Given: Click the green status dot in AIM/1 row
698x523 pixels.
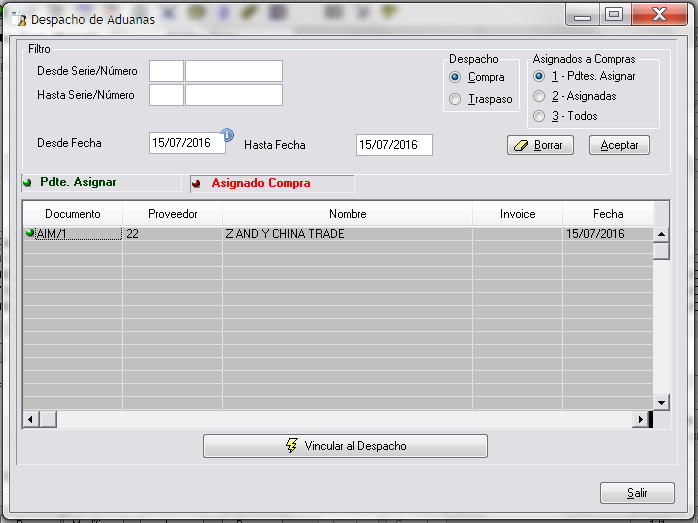Looking at the screenshot, I should click(30, 232).
